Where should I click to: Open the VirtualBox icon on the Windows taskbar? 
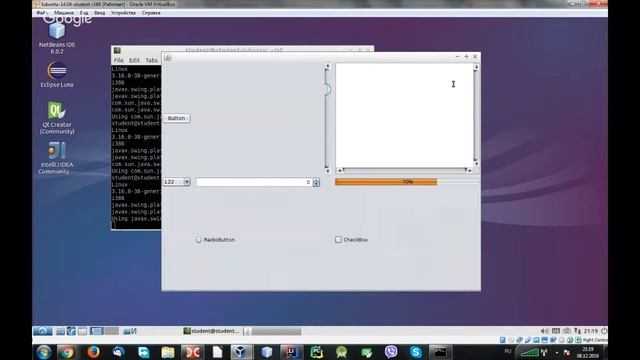click(x=241, y=352)
